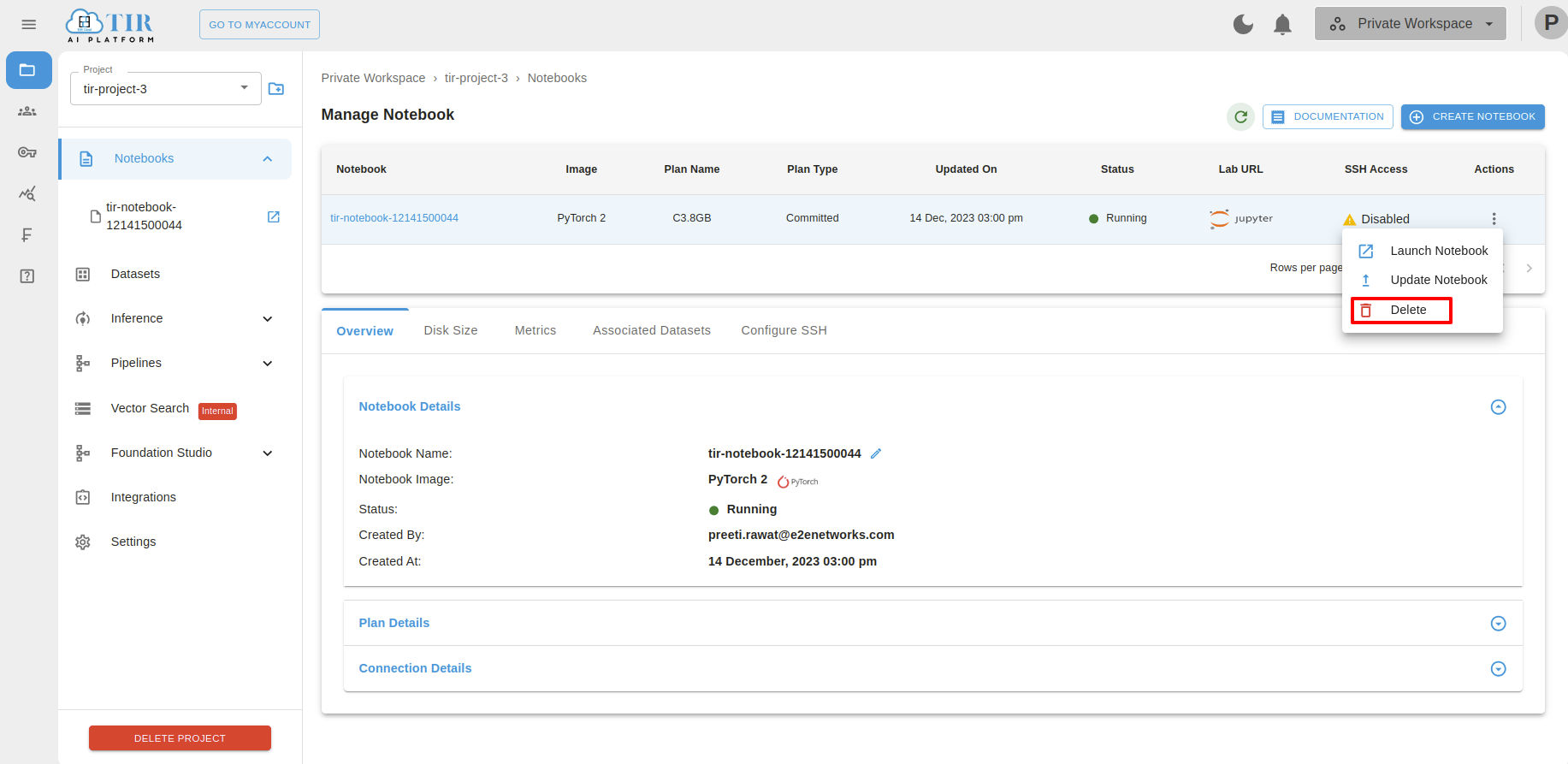Click the create new project folder icon
Image resolution: width=1568 pixels, height=764 pixels.
(x=276, y=88)
